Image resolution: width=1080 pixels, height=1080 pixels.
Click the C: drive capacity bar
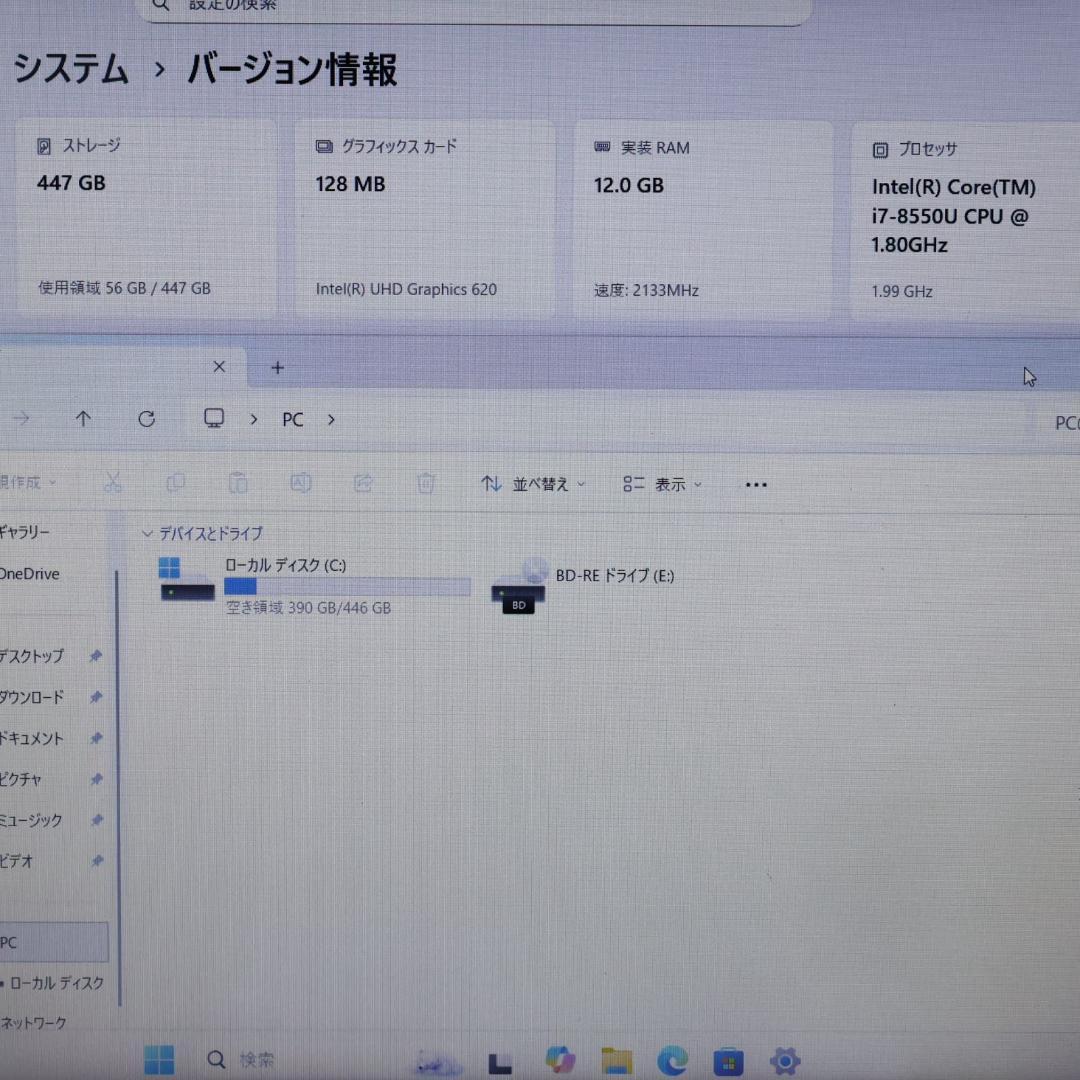point(348,586)
